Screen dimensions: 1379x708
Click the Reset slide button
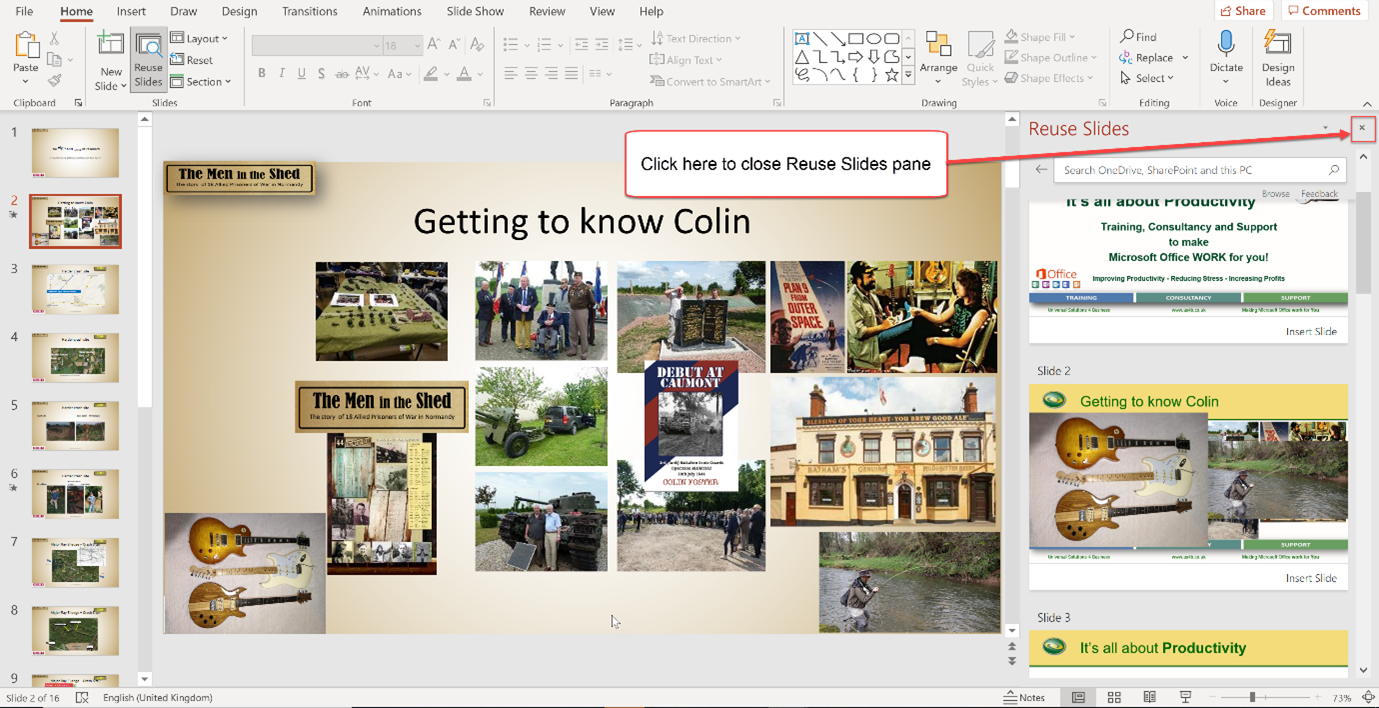(x=191, y=60)
